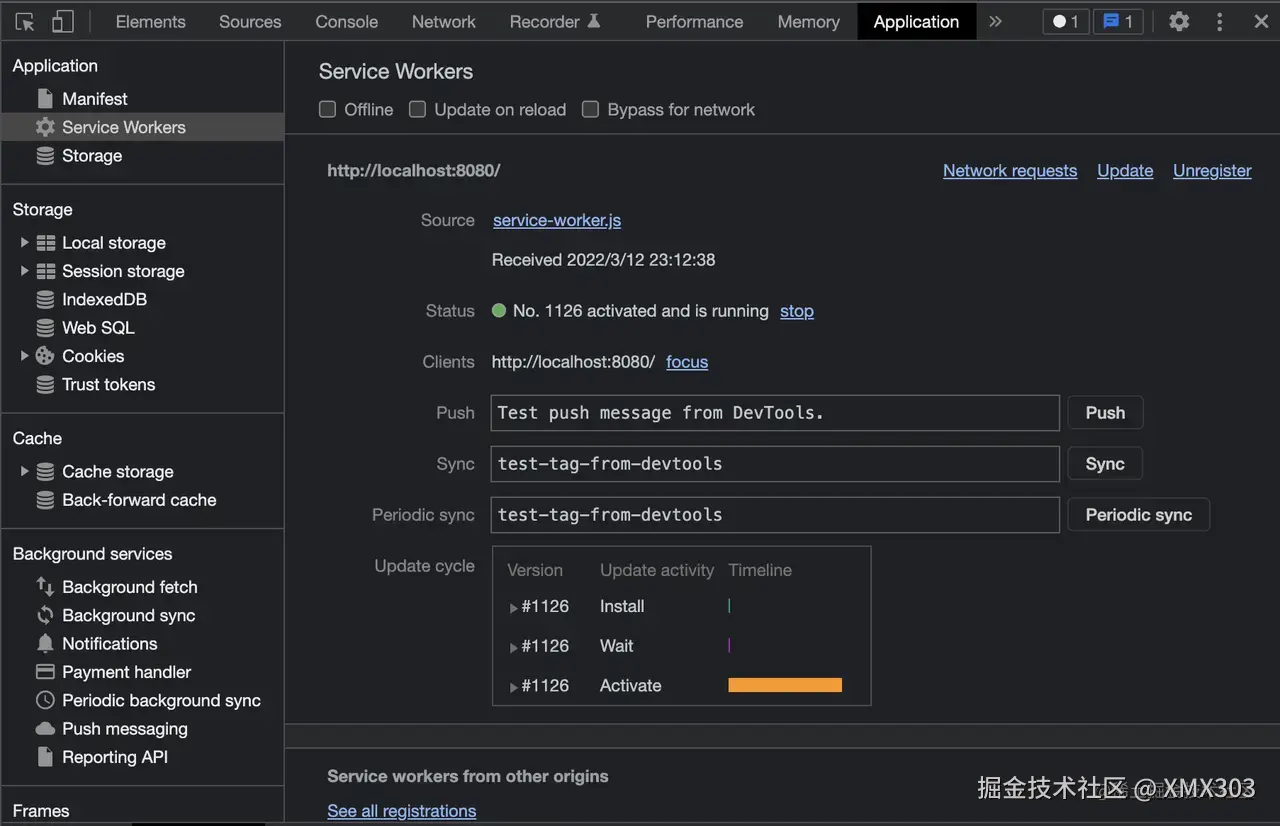Click the Notifications bell icon
The height and width of the screenshot is (826, 1280).
tap(45, 644)
